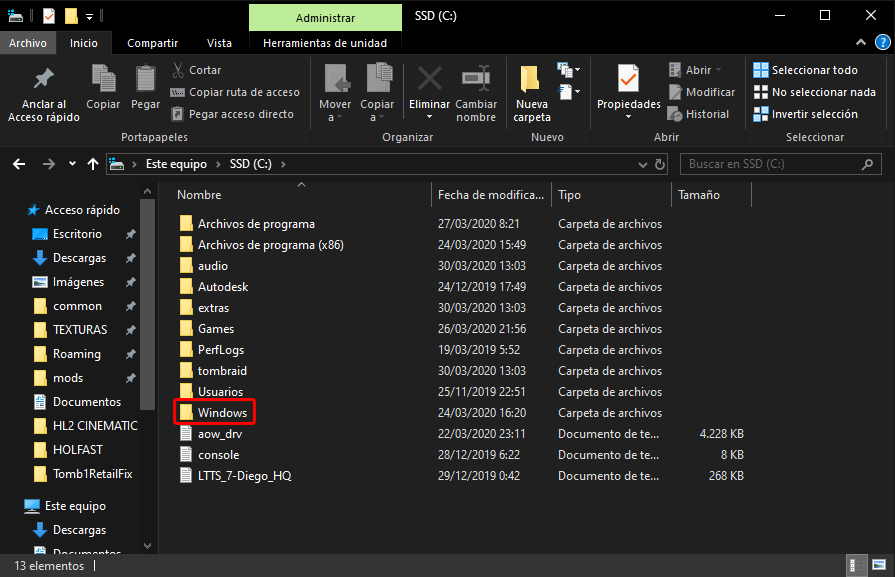Click the Abrir ribbon button
The width and height of the screenshot is (895, 577).
pyautogui.click(x=695, y=70)
